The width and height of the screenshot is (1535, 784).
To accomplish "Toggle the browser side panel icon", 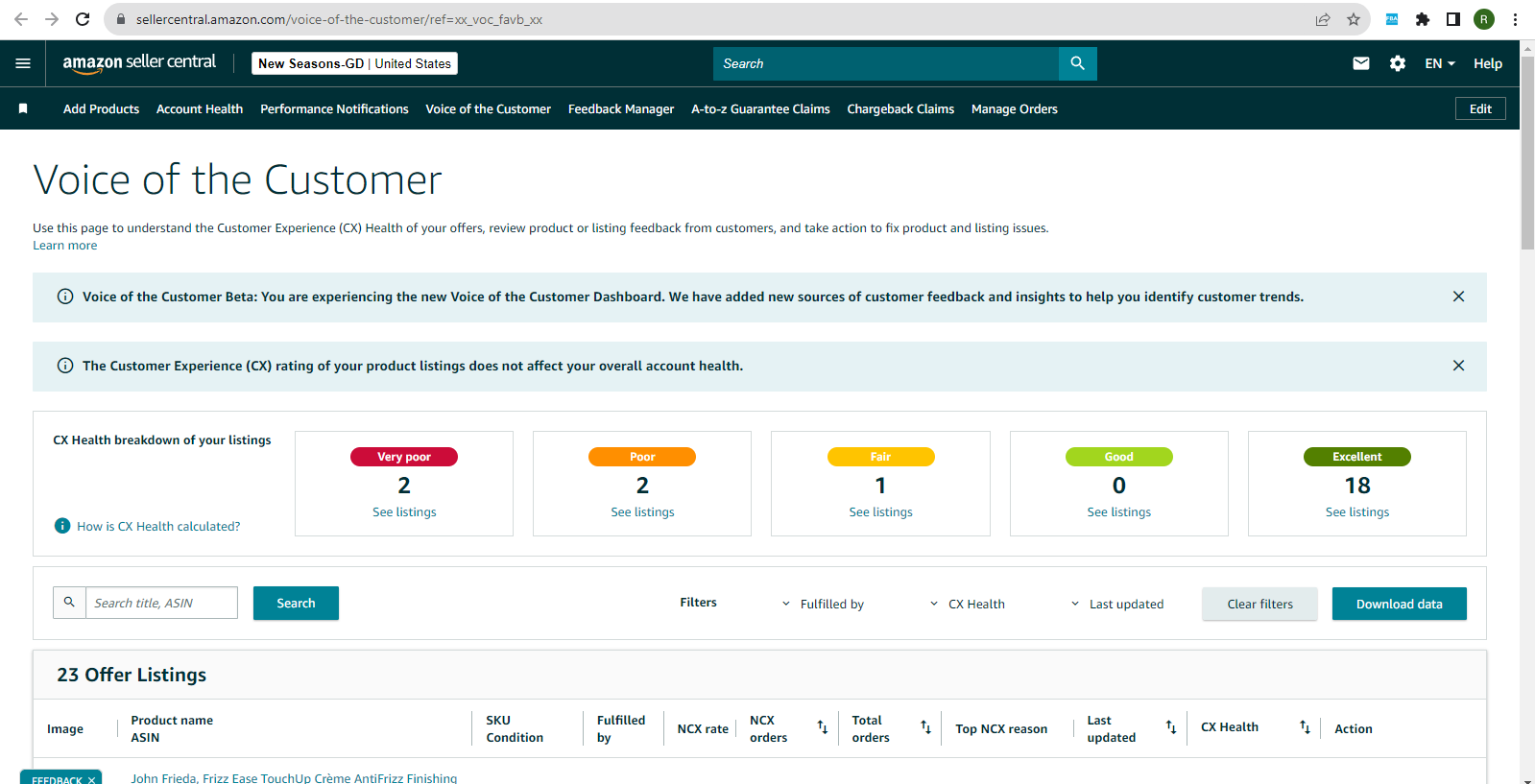I will pos(1453,19).
